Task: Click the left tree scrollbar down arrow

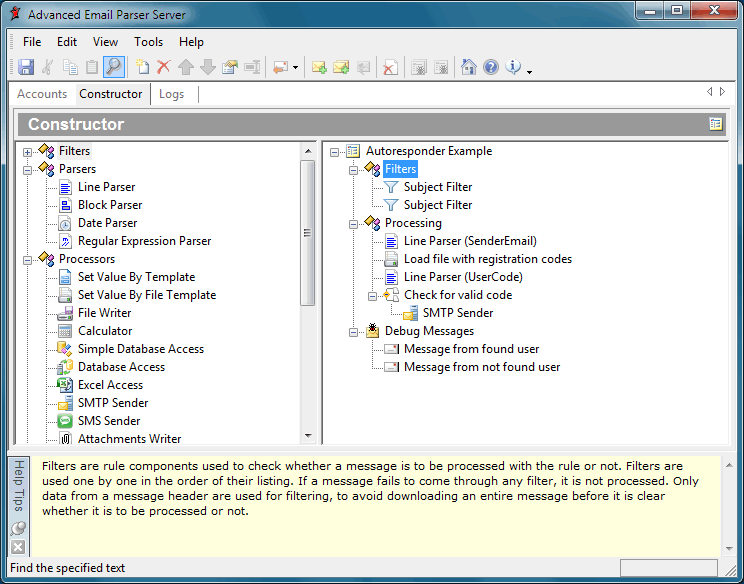Action: pyautogui.click(x=308, y=435)
